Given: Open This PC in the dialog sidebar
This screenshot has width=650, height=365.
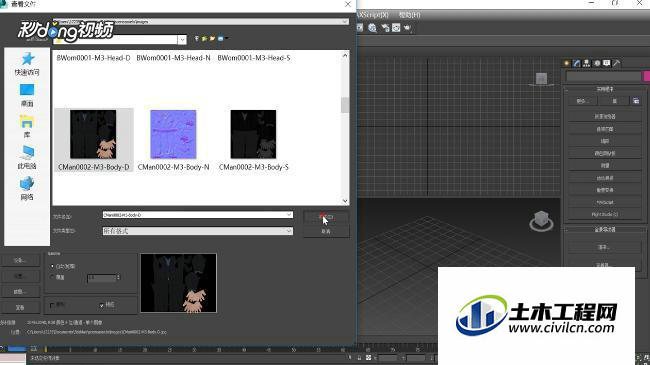Looking at the screenshot, I should point(27,157).
